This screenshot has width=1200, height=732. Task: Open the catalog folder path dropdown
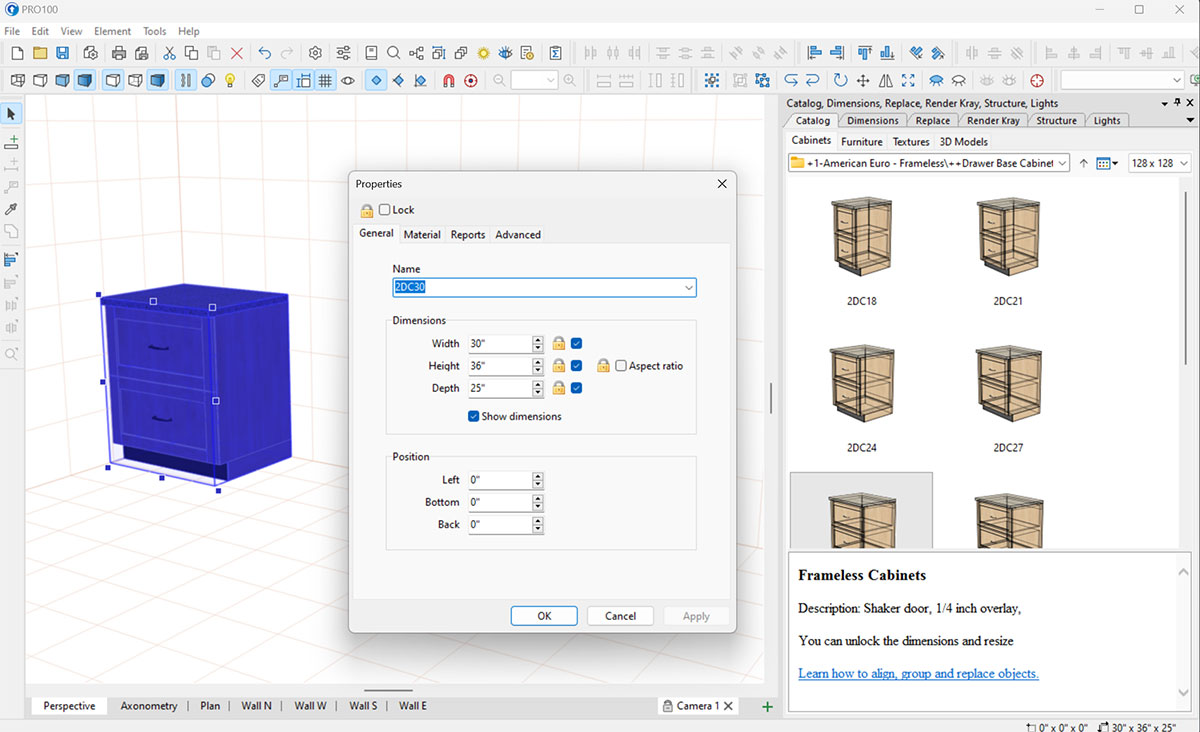1061,163
